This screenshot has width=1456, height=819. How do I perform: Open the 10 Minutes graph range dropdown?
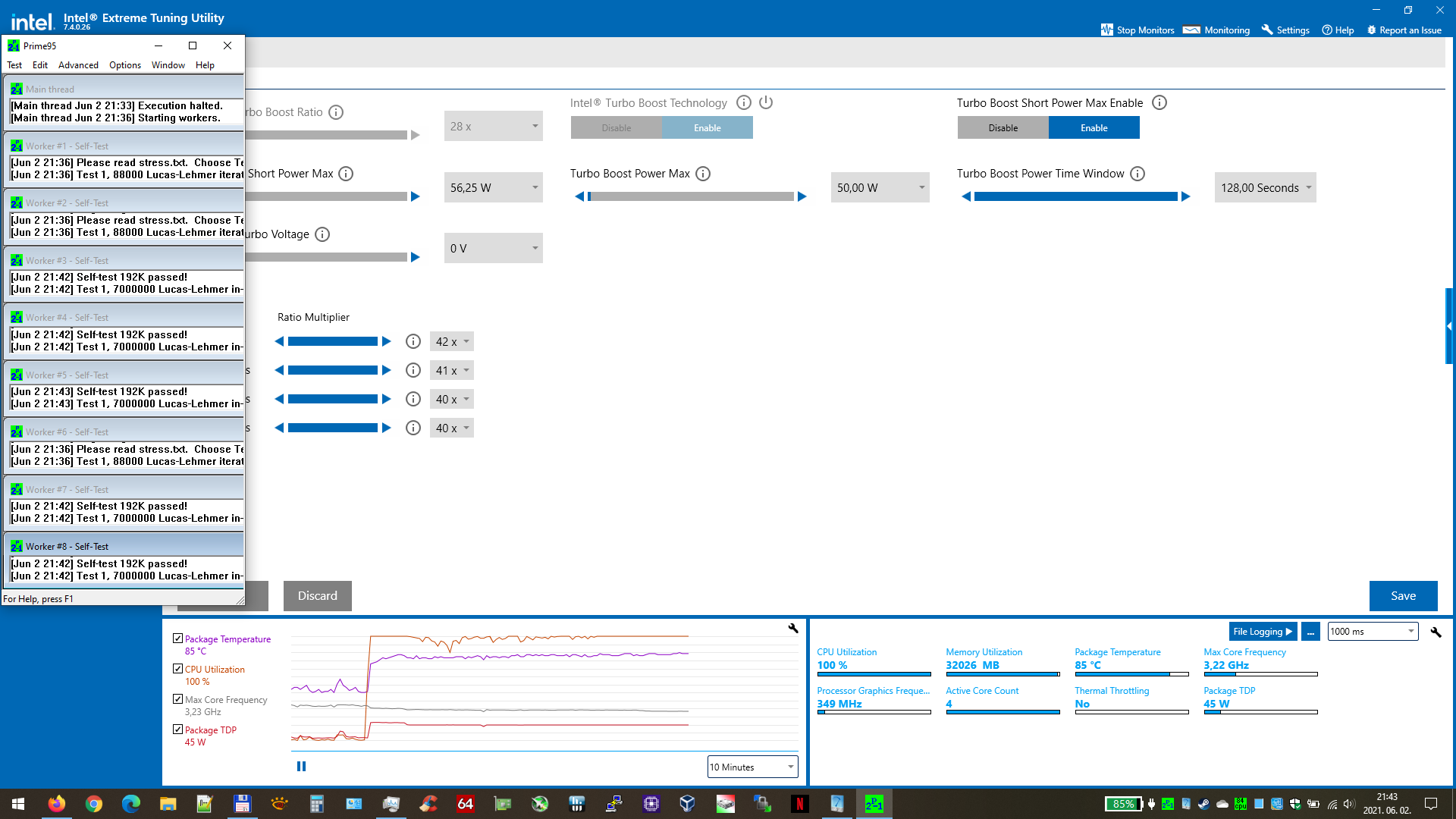coord(752,767)
